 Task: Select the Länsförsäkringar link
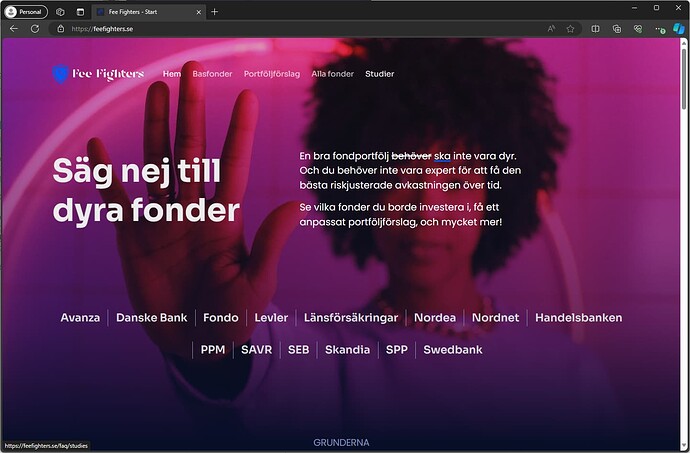point(351,317)
